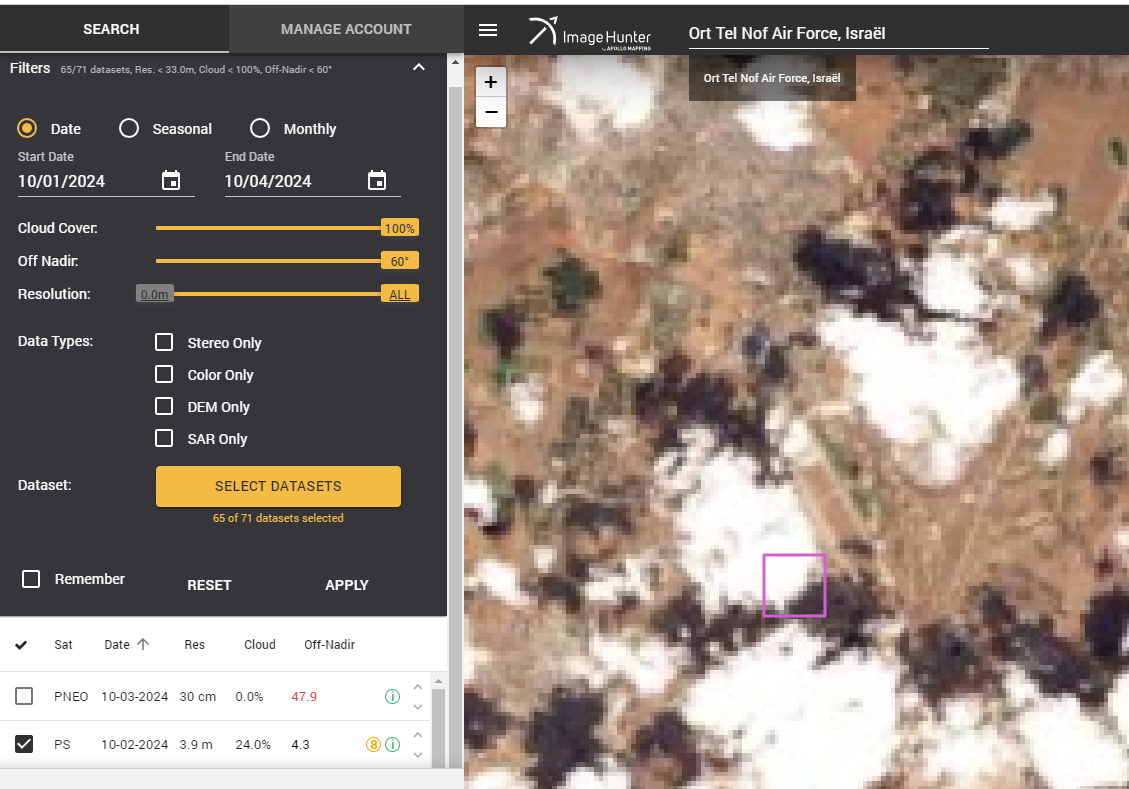
Task: Select the Seasonal radio button
Action: tap(129, 128)
